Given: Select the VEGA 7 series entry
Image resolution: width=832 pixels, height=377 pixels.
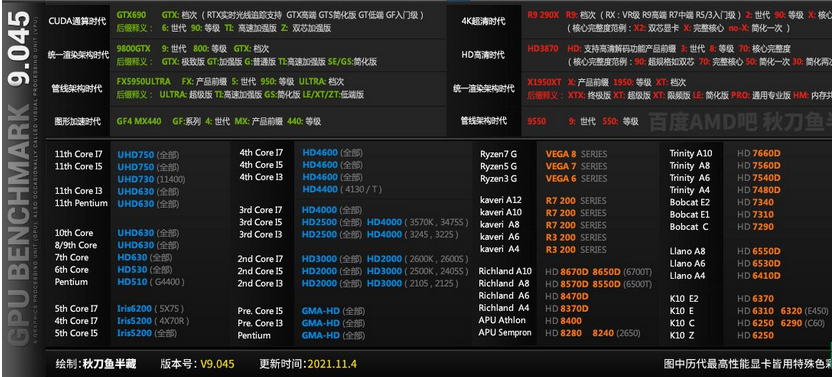Looking at the screenshot, I should (576, 167).
